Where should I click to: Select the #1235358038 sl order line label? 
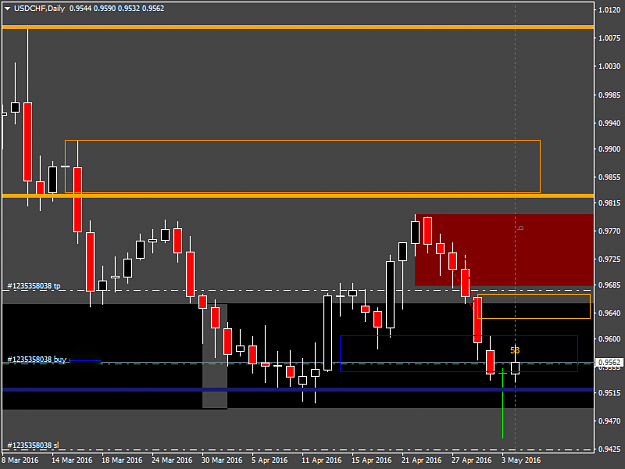[x=33, y=445]
